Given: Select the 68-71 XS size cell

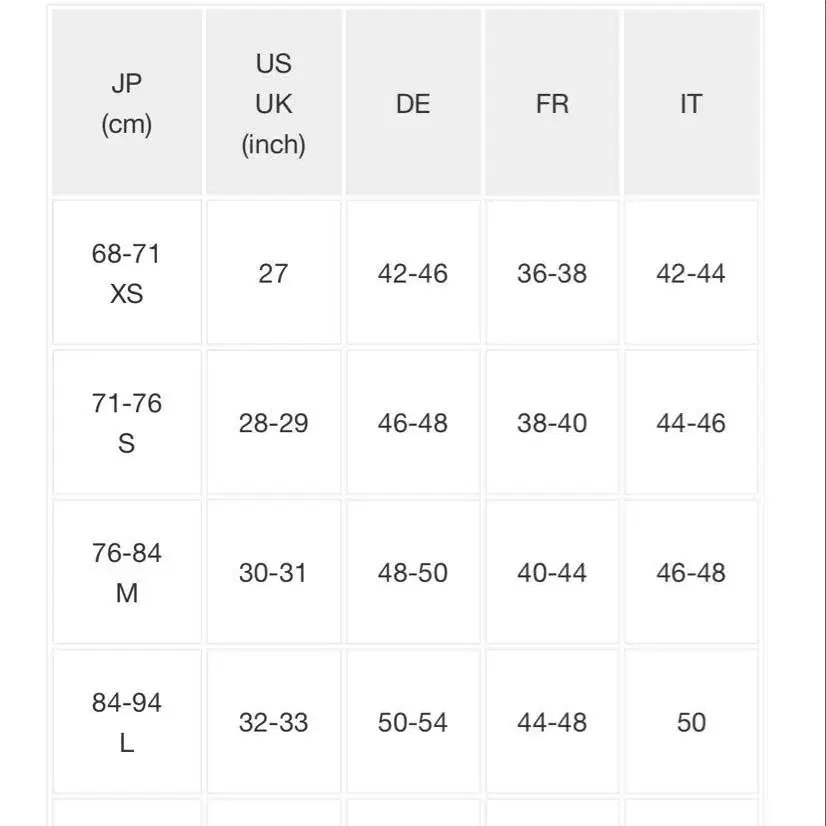Looking at the screenshot, I should [127, 272].
